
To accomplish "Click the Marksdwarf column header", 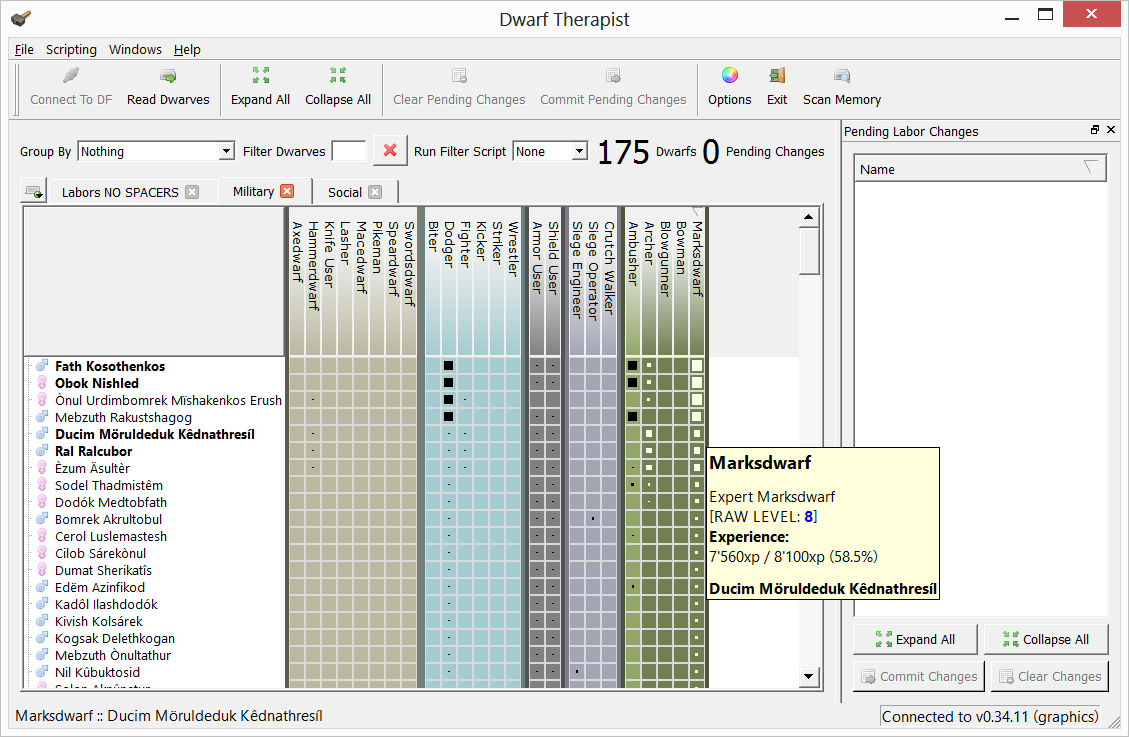I will (697, 281).
